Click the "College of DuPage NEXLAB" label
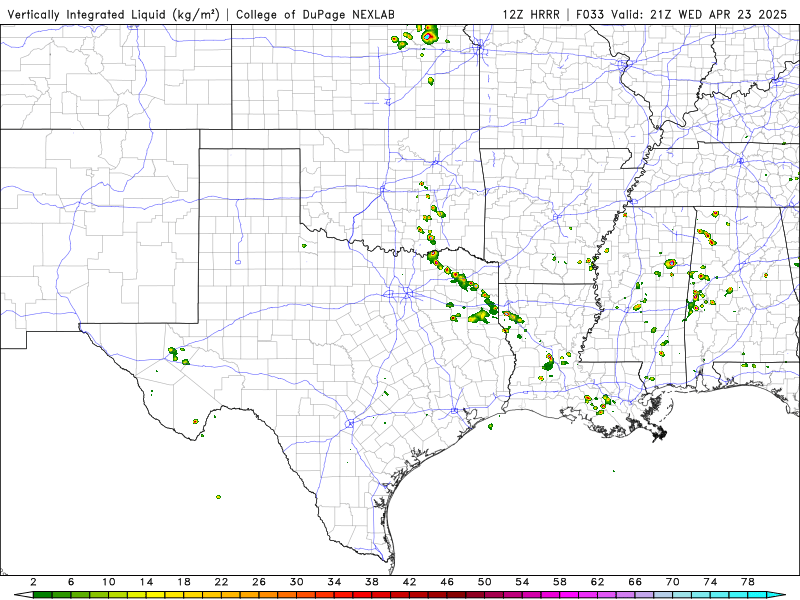The width and height of the screenshot is (800, 600). coord(315,14)
